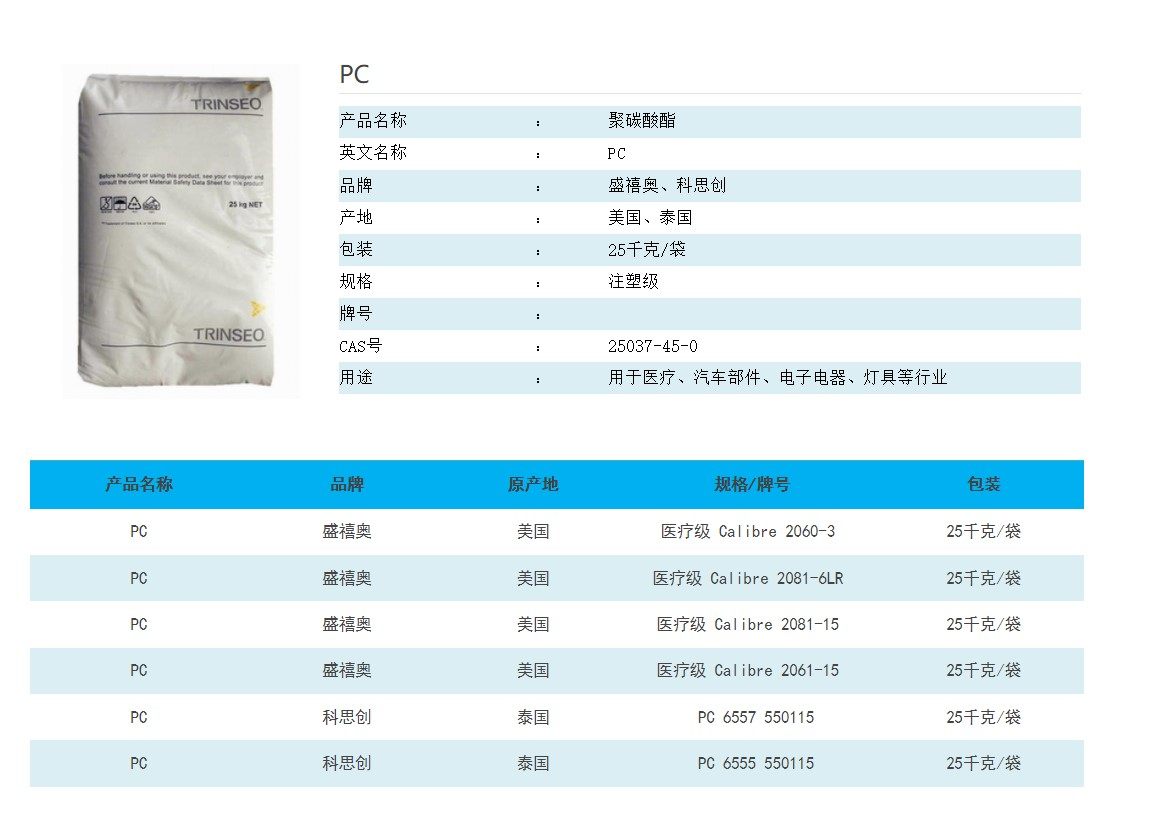1156x832 pixels.
Task: Select the CAS number 25037-45-0
Action: [652, 346]
